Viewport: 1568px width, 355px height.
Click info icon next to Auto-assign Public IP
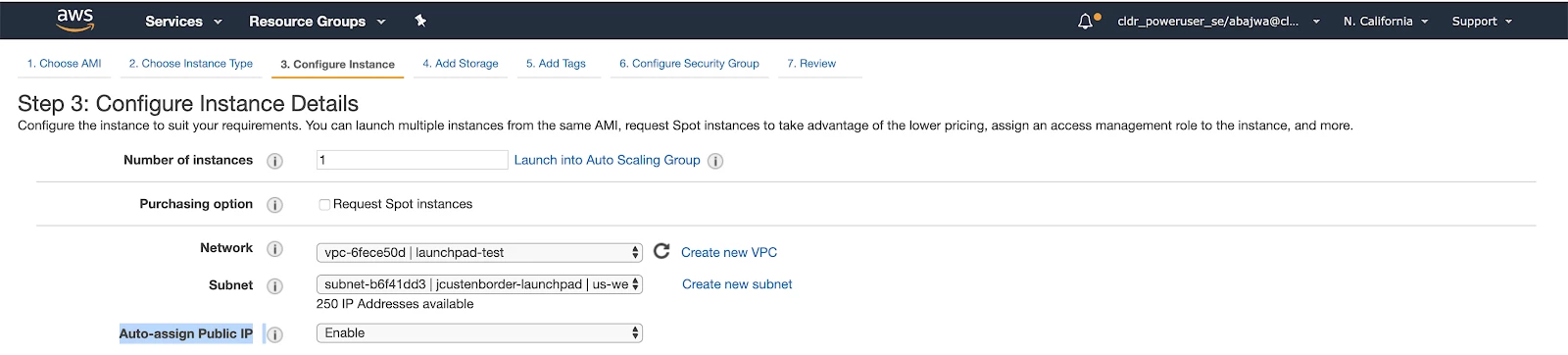click(275, 334)
